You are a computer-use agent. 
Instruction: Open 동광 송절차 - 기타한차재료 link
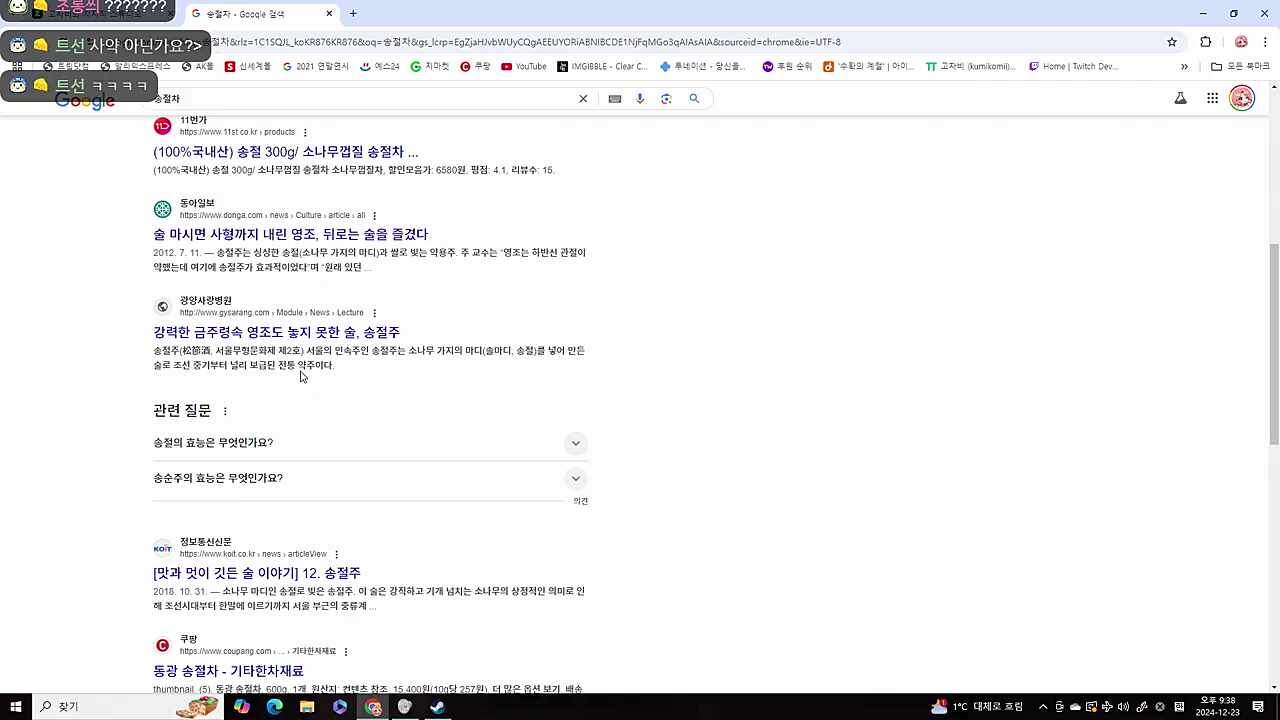[228, 671]
